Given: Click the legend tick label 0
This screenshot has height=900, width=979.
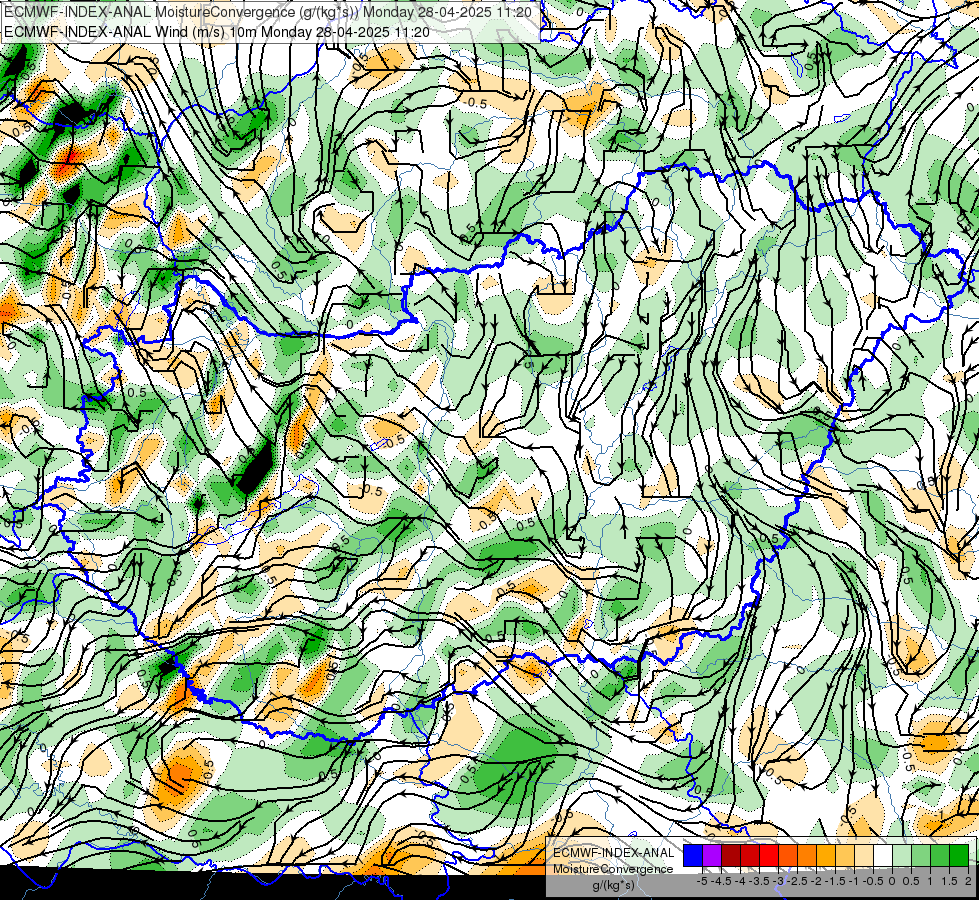Looking at the screenshot, I should 892,881.
